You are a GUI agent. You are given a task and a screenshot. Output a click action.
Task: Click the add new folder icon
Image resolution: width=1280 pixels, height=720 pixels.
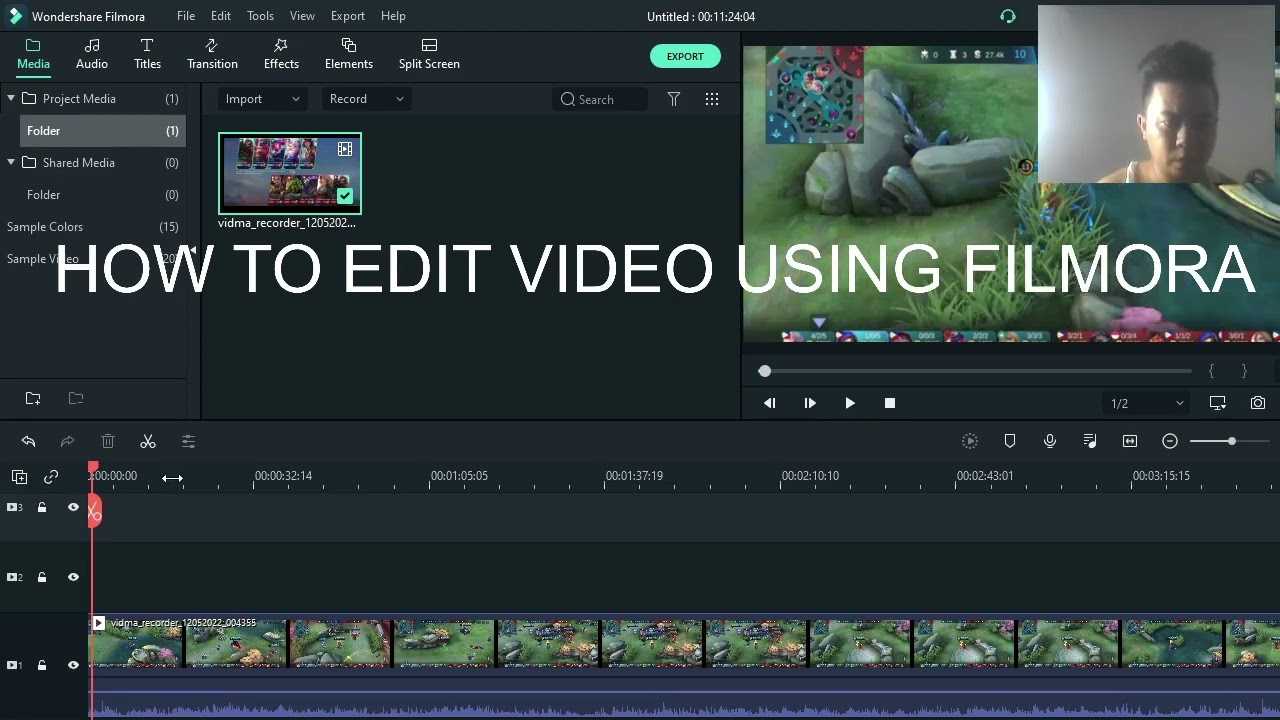[33, 398]
